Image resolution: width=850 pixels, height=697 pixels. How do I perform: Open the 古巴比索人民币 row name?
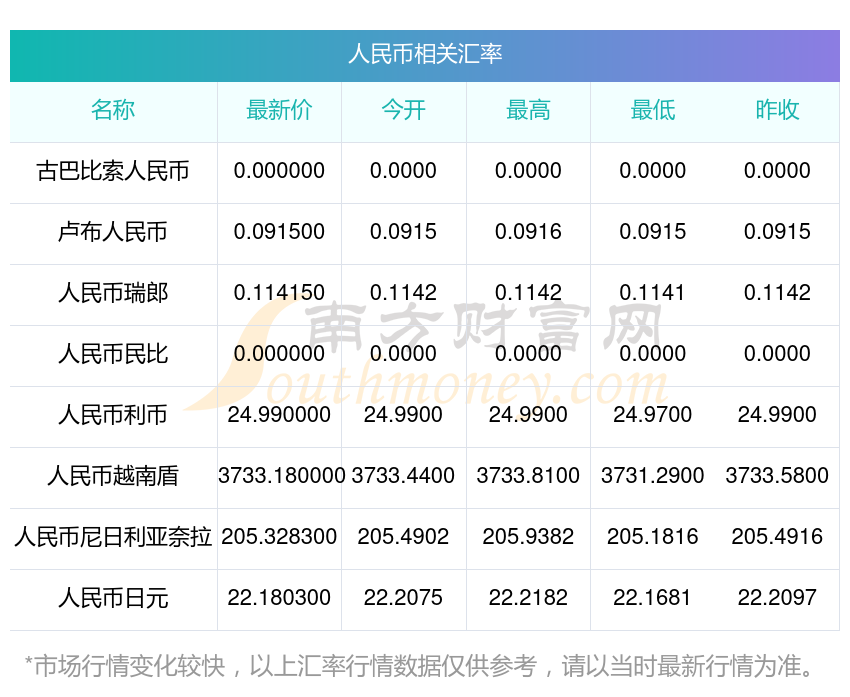113,171
